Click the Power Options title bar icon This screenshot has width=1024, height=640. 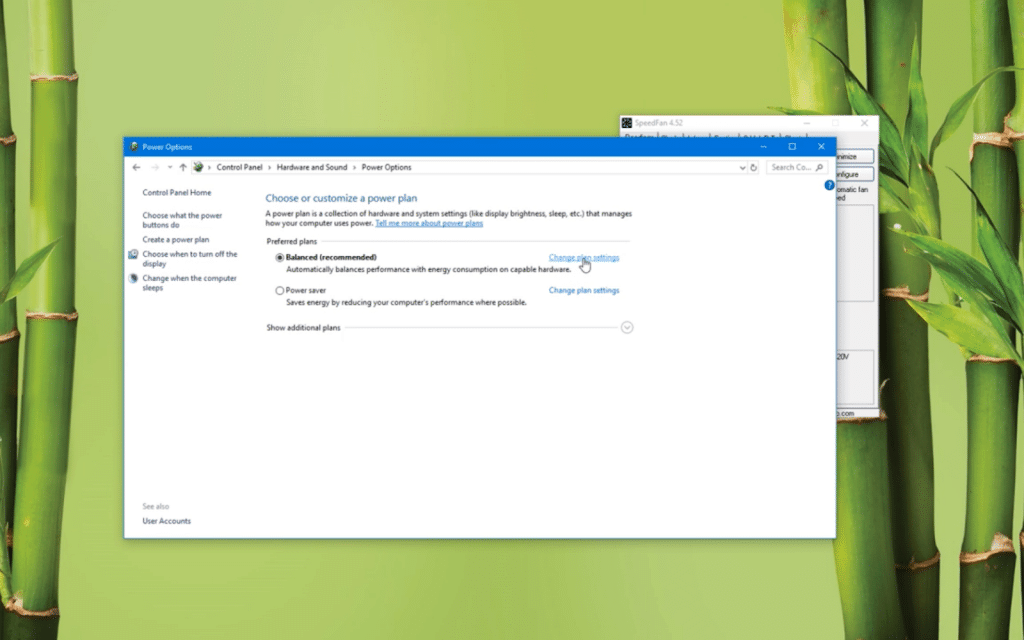pos(134,146)
